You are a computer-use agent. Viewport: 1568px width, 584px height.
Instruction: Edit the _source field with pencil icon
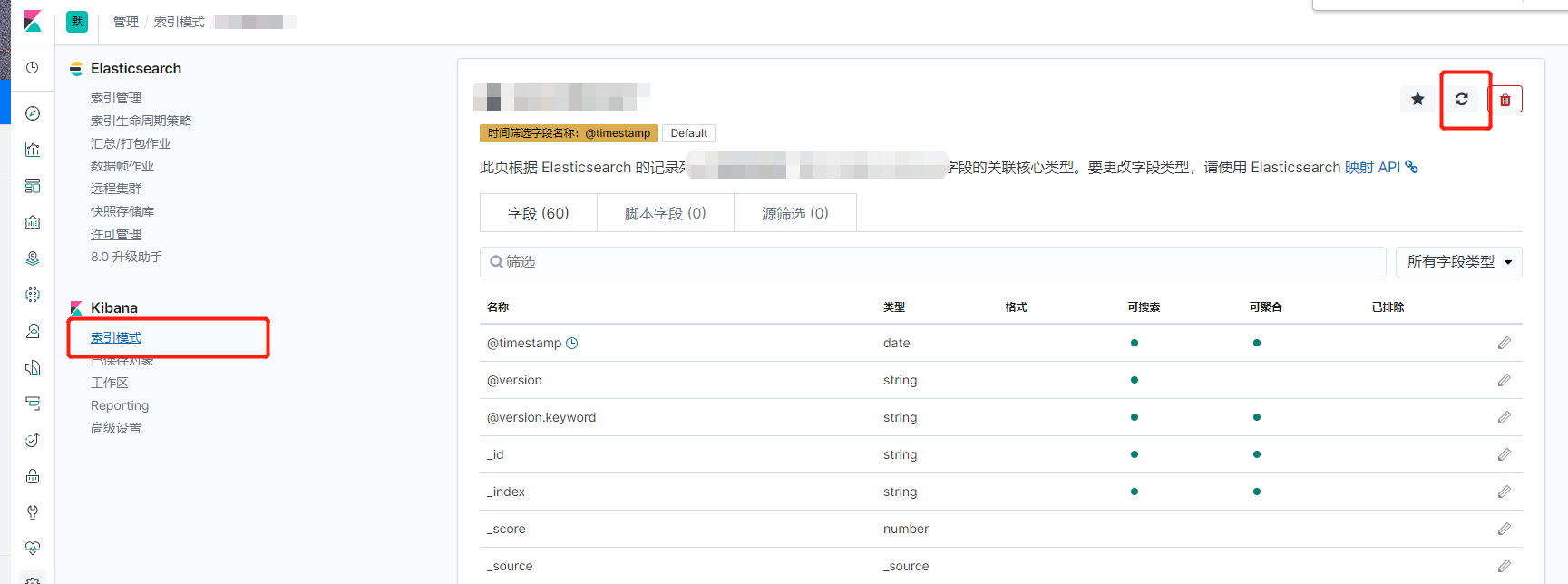(1505, 566)
